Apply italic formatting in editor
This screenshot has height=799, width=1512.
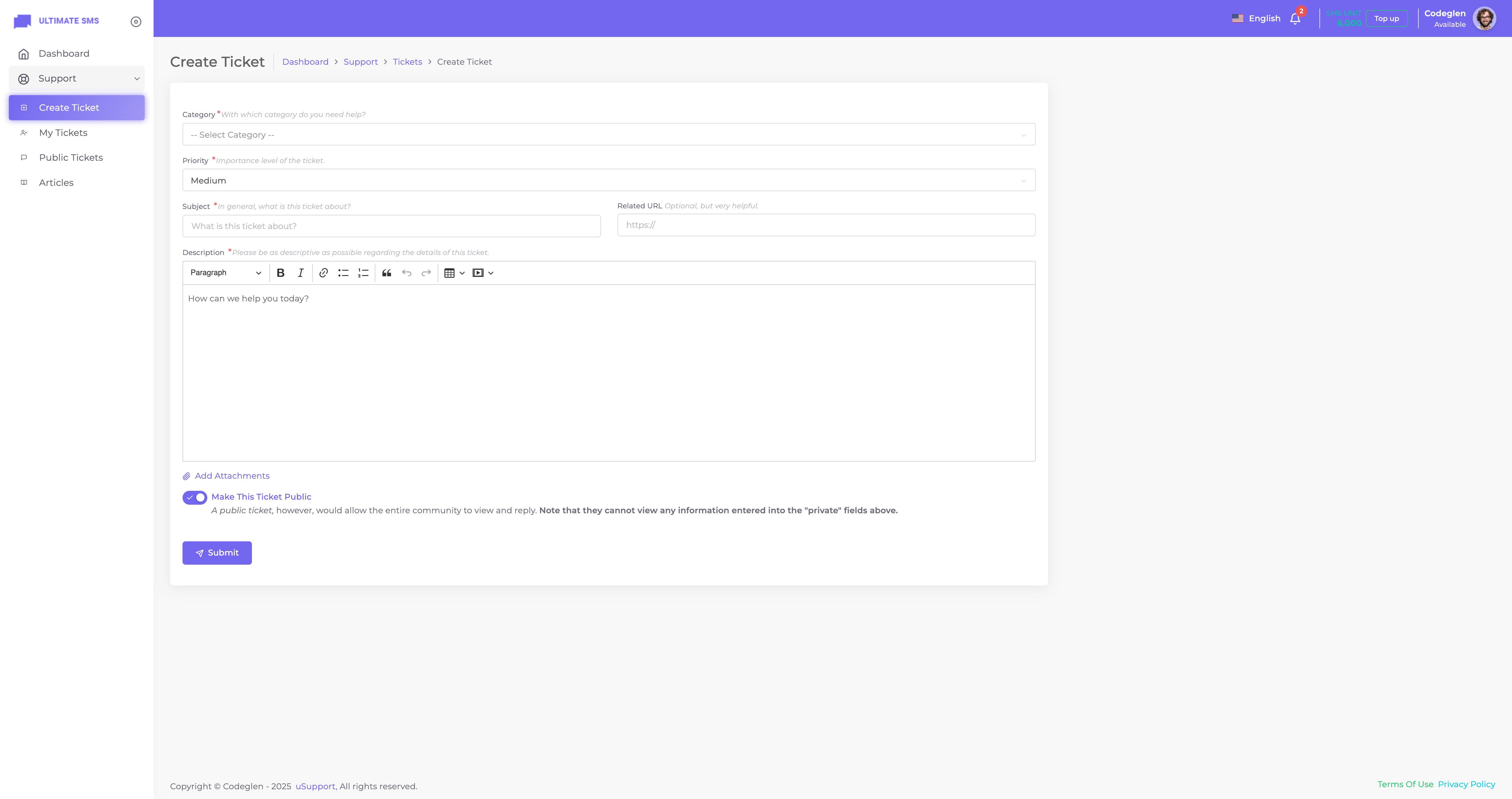point(301,273)
